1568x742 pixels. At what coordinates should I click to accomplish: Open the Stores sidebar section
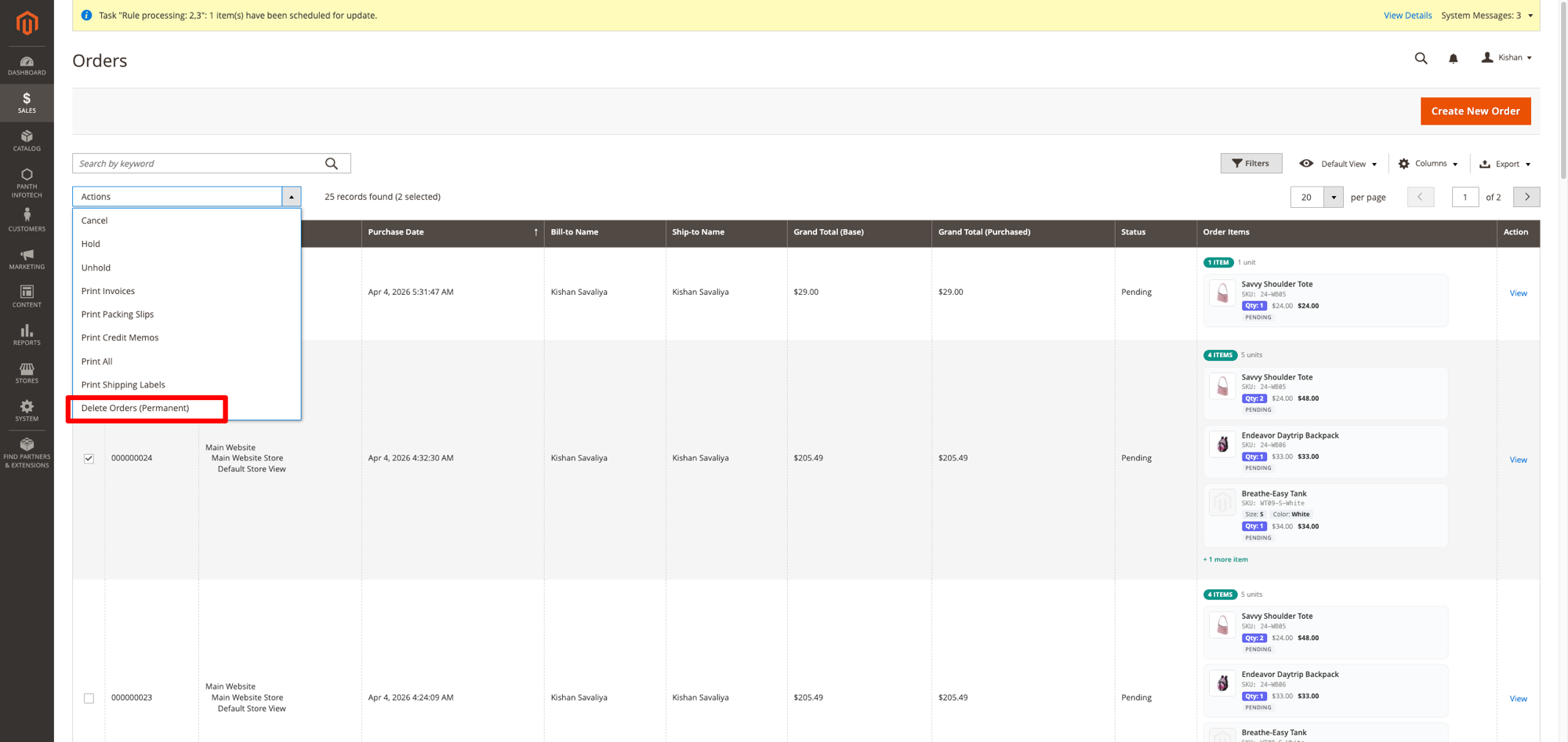(27, 373)
